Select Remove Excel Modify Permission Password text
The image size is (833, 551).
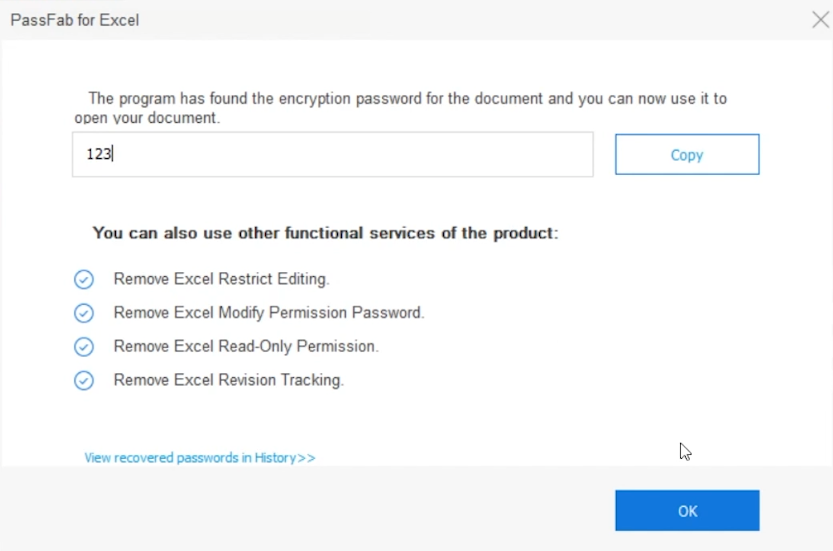[269, 313]
